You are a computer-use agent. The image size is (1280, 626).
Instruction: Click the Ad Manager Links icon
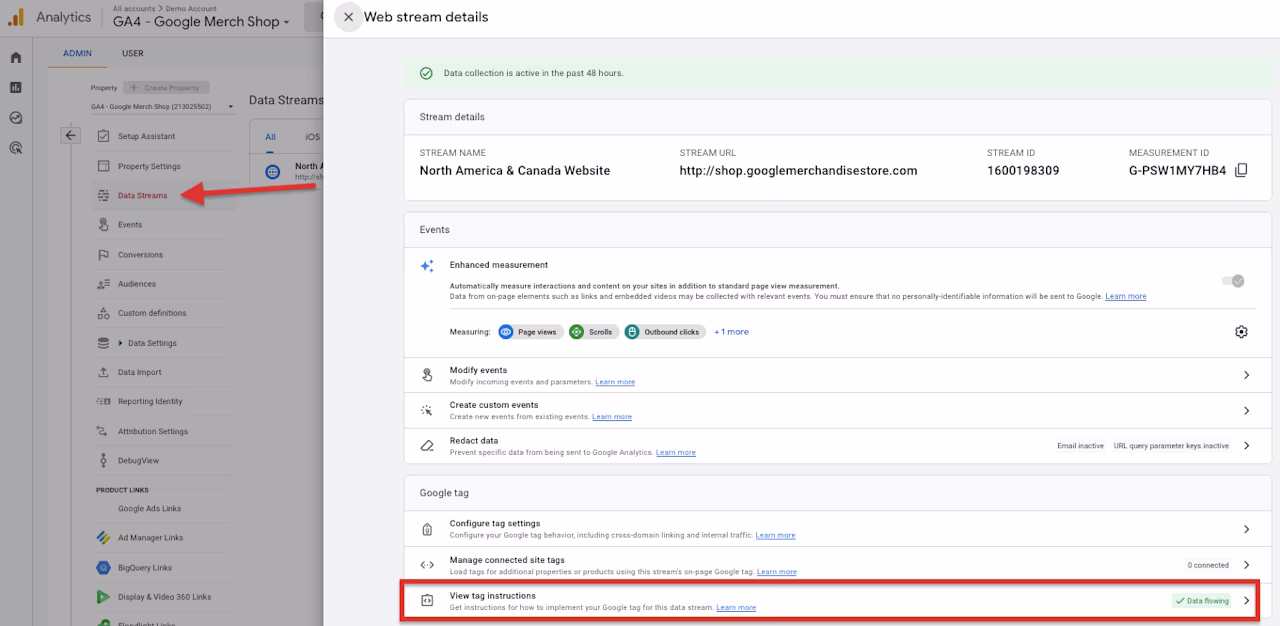(103, 538)
